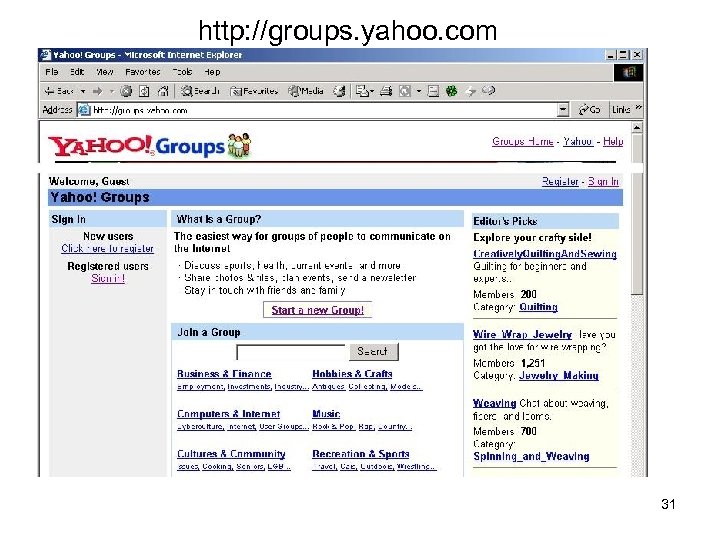Click the Discuss icon in the toolbar

click(433, 91)
